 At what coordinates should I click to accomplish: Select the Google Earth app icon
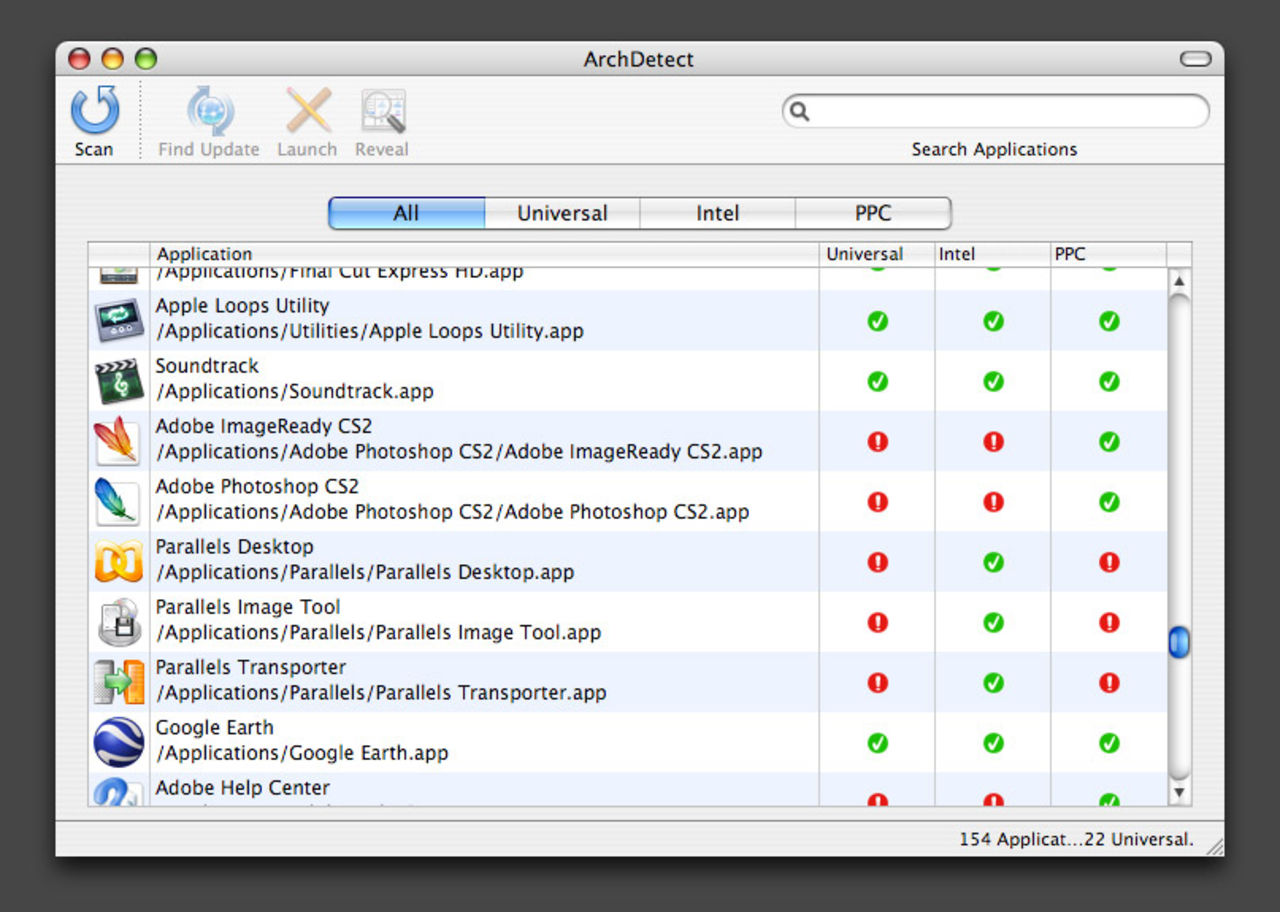point(118,742)
